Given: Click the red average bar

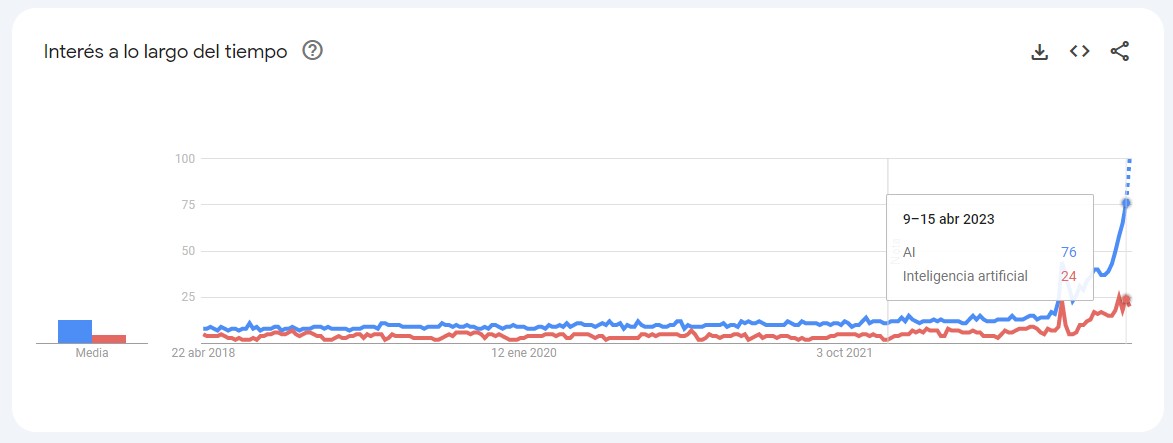Looking at the screenshot, I should coord(109,339).
